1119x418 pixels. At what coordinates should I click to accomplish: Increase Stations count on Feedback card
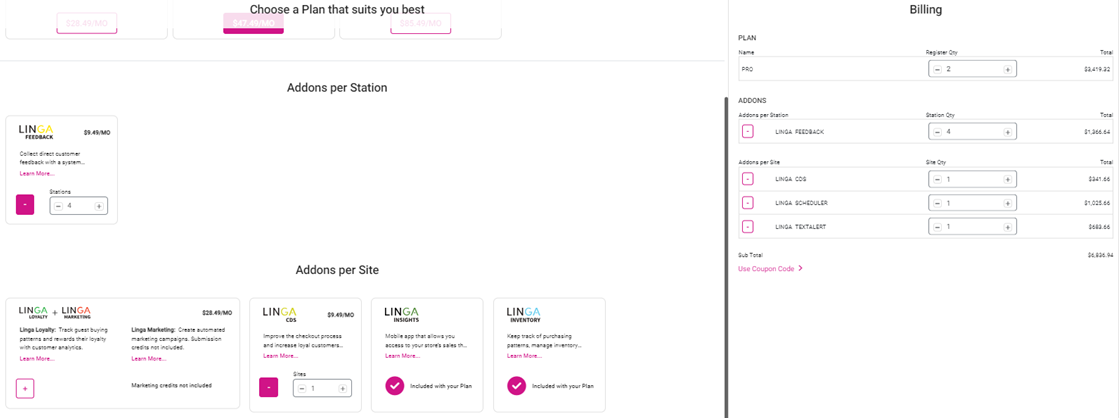98,206
